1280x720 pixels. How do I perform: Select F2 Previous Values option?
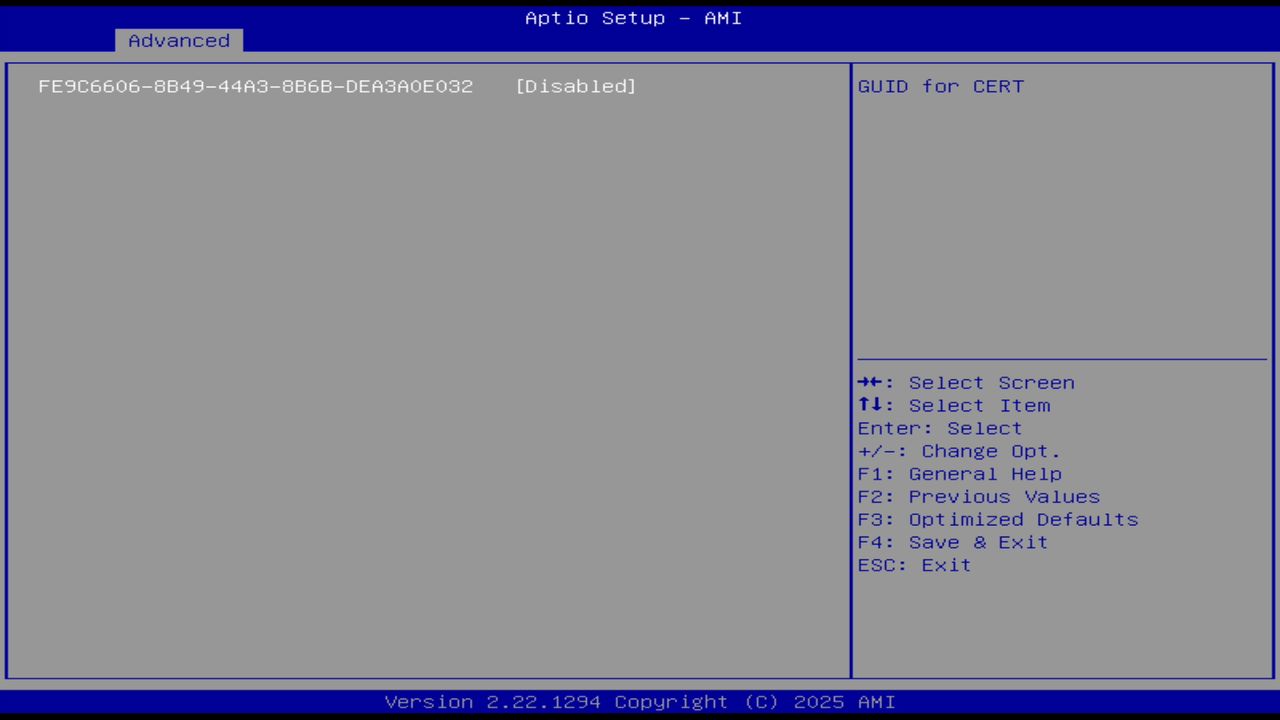[978, 496]
